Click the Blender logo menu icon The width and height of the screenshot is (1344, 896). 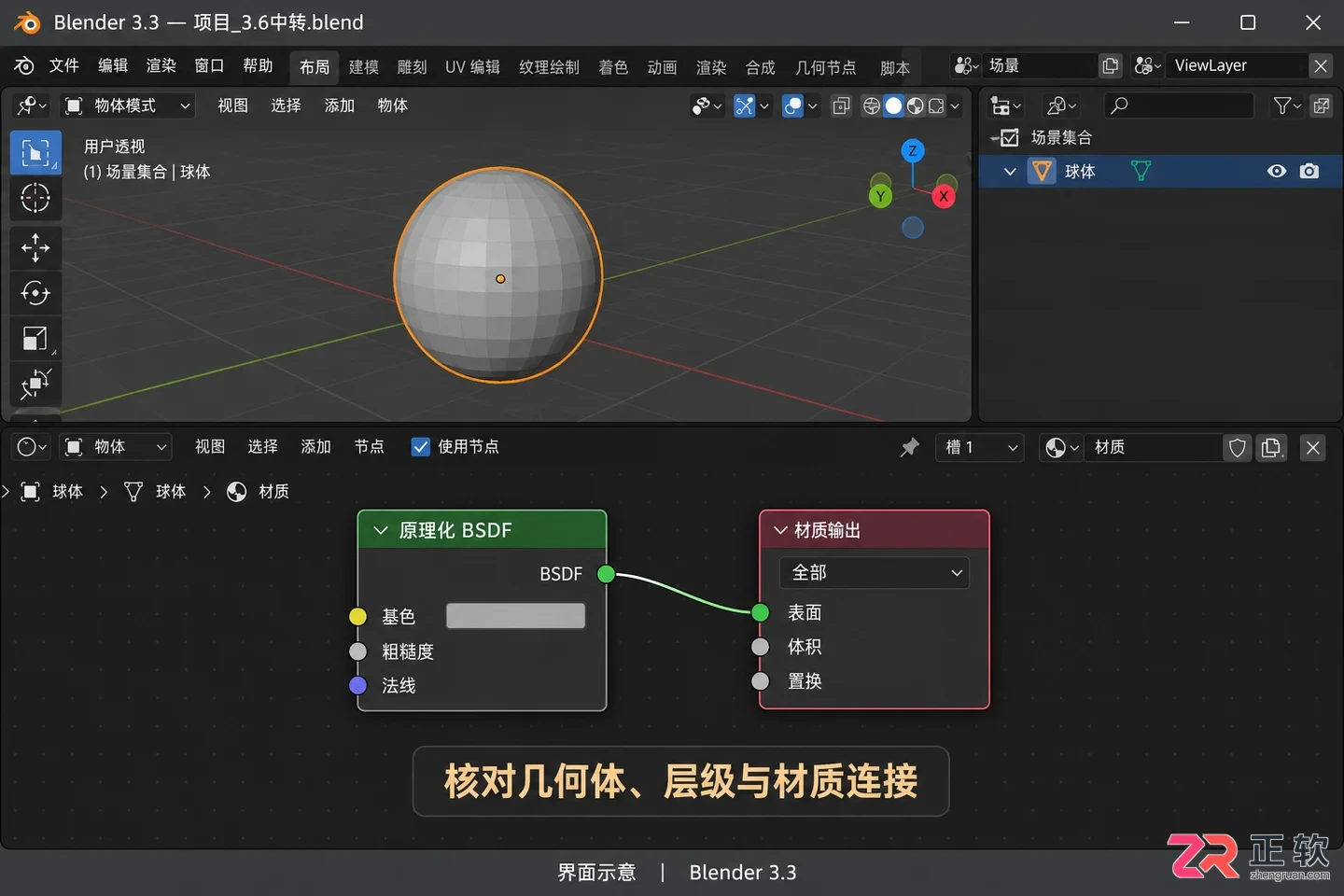pos(24,65)
